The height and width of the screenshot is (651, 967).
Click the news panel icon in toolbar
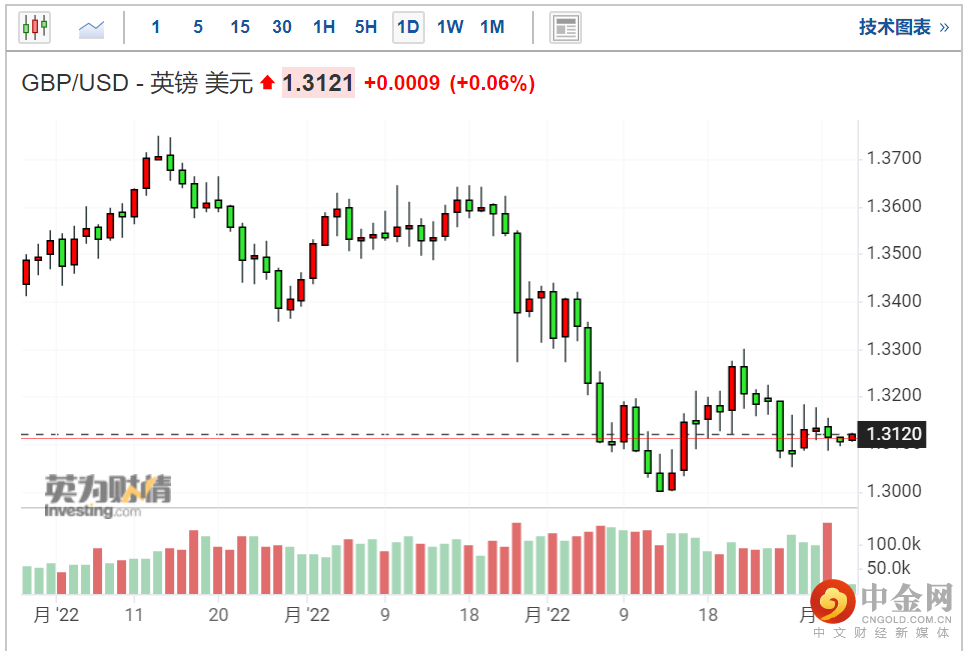coord(565,28)
